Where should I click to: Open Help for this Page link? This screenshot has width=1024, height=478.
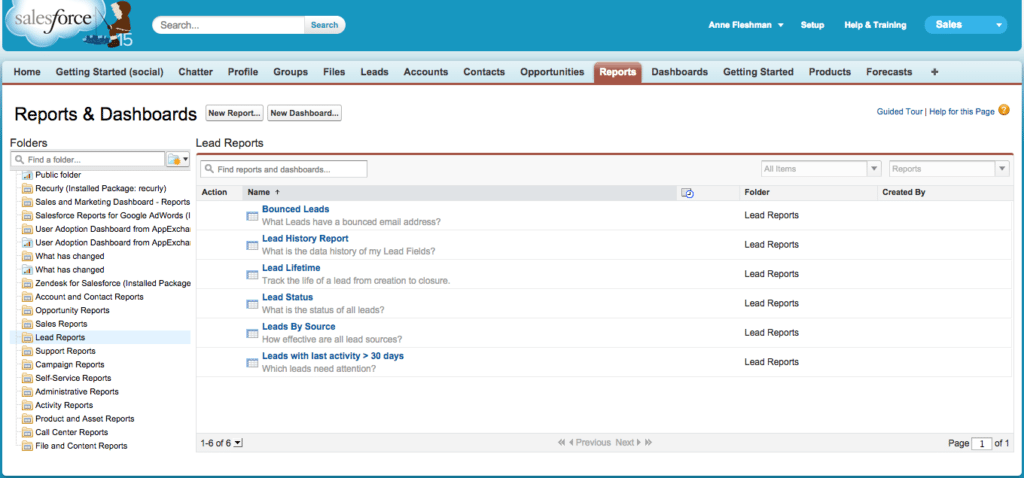[x=962, y=112]
